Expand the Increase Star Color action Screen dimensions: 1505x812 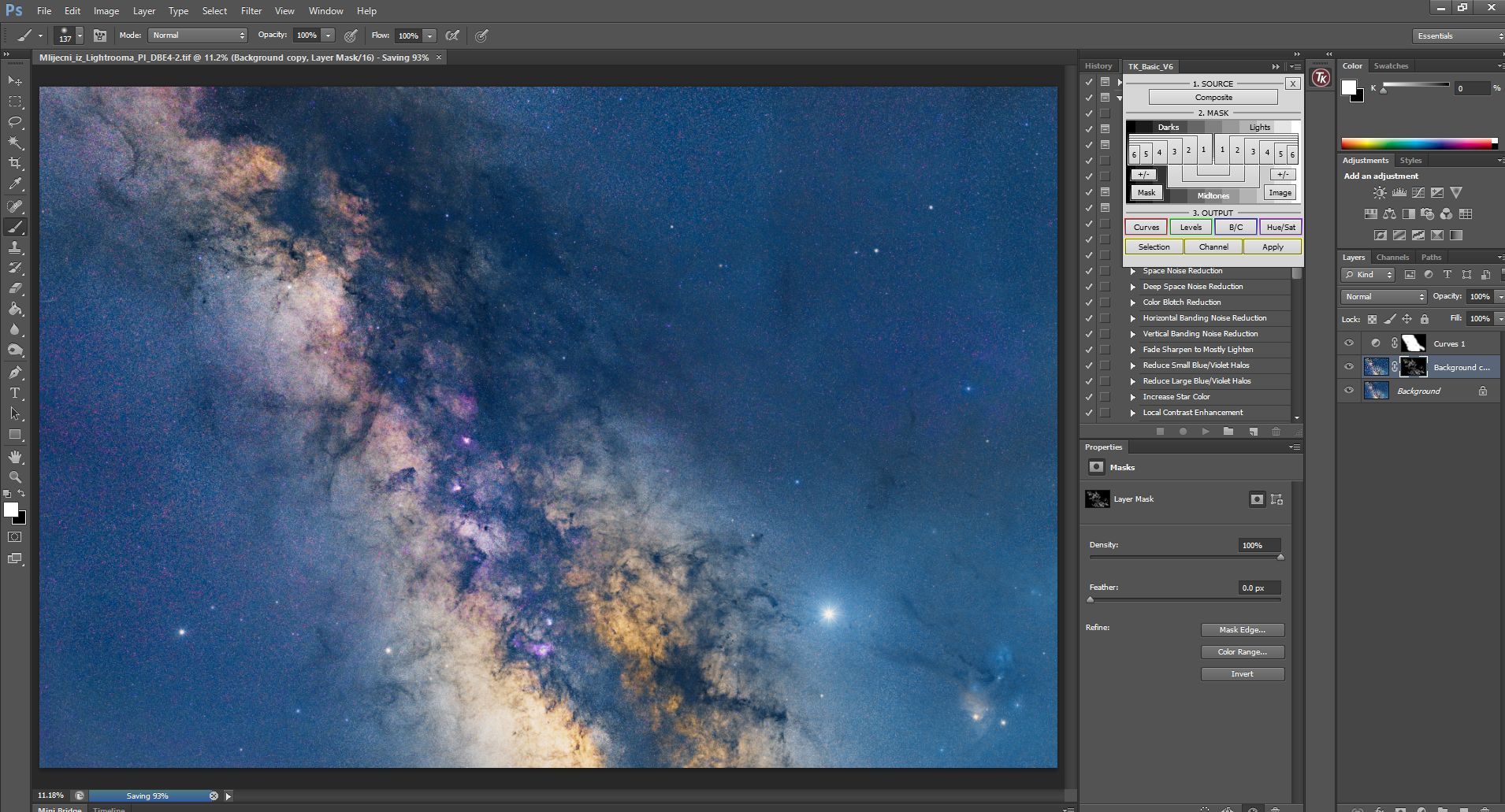1133,397
